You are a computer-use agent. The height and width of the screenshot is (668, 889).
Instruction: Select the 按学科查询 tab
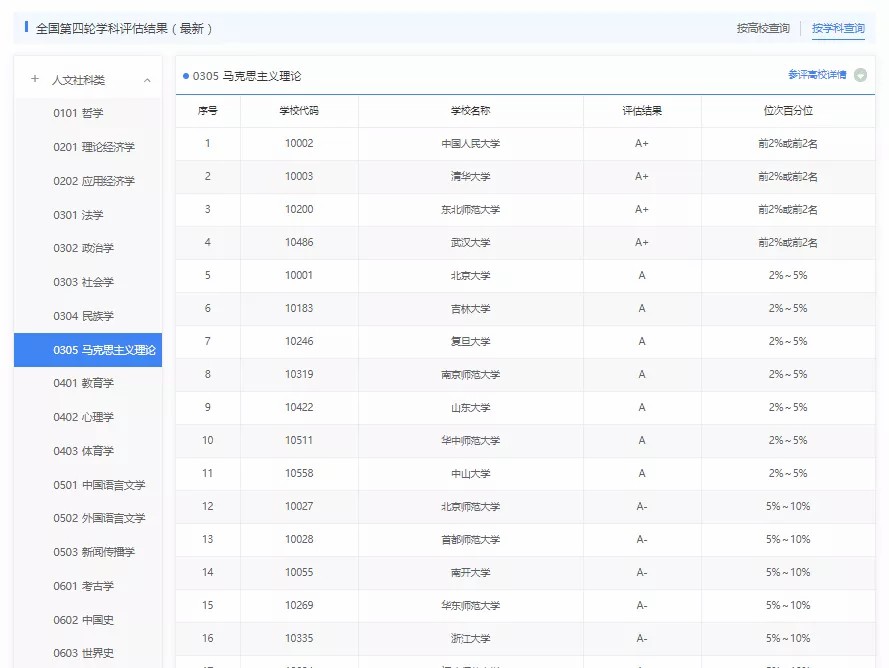point(838,28)
